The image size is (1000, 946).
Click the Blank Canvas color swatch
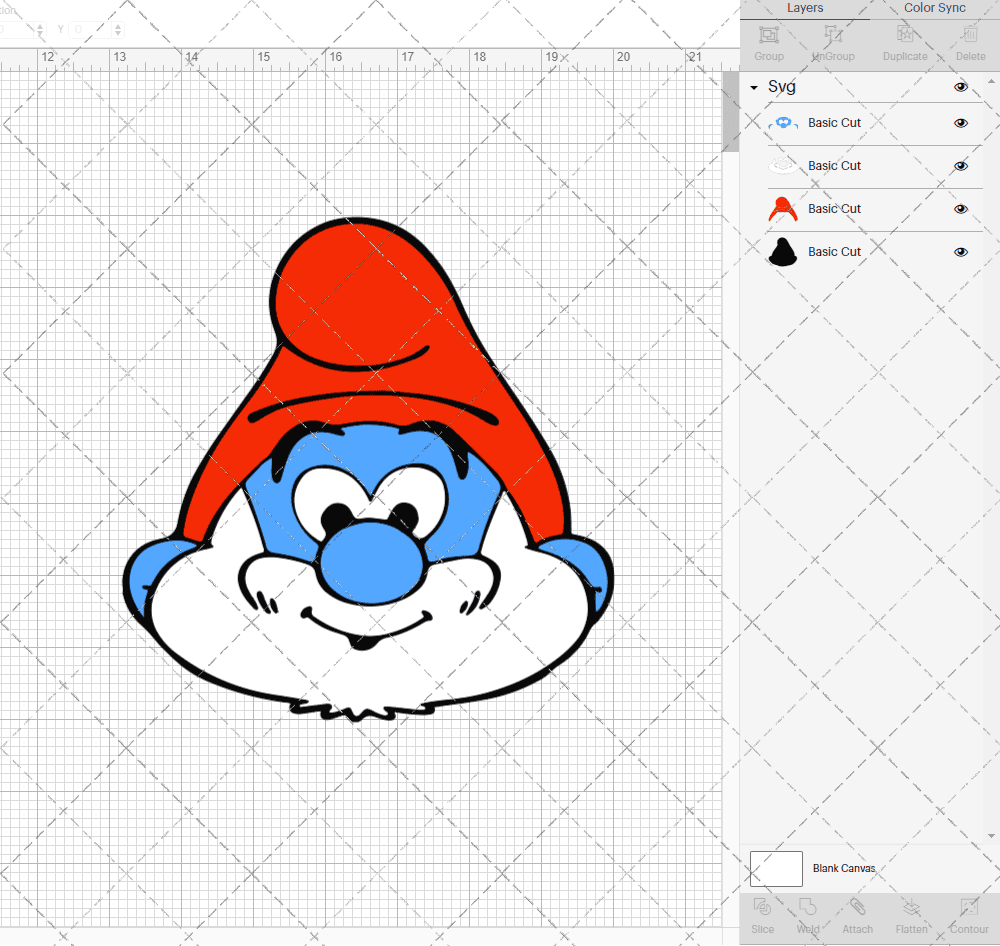tap(776, 869)
